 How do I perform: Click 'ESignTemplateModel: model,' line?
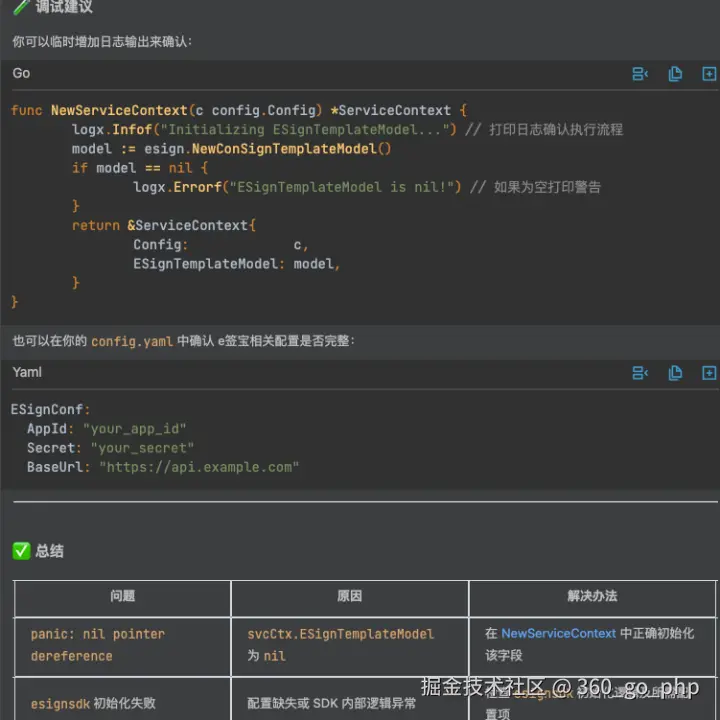tap(236, 264)
